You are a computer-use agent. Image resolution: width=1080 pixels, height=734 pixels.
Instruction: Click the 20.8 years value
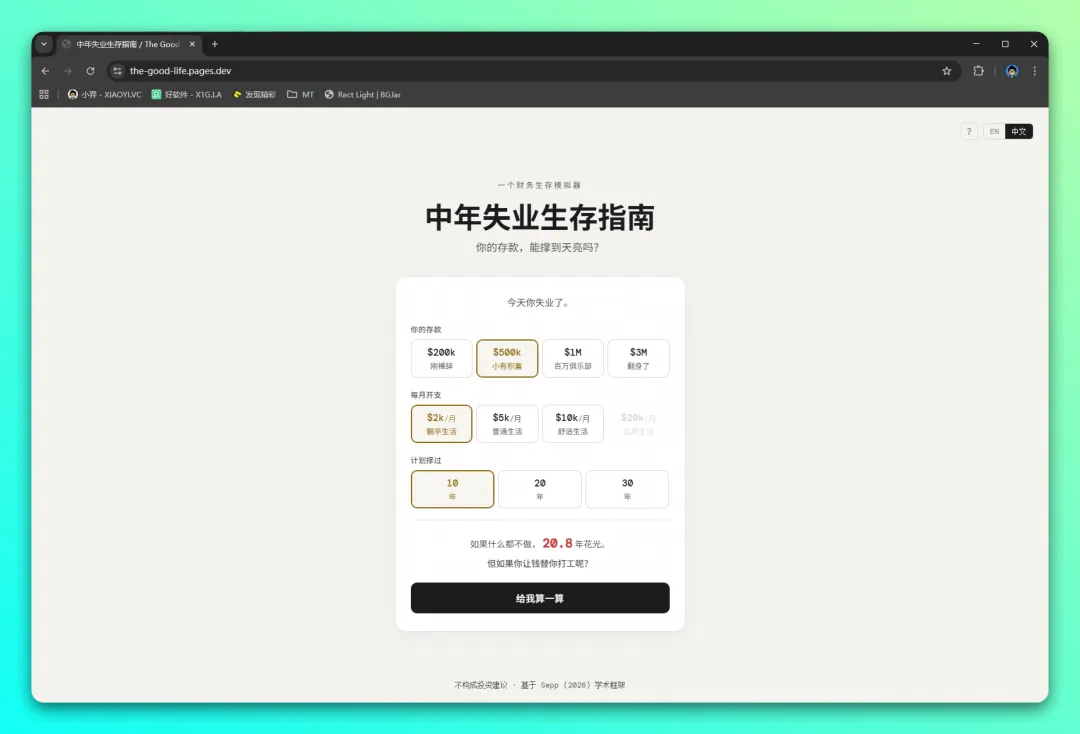557,543
